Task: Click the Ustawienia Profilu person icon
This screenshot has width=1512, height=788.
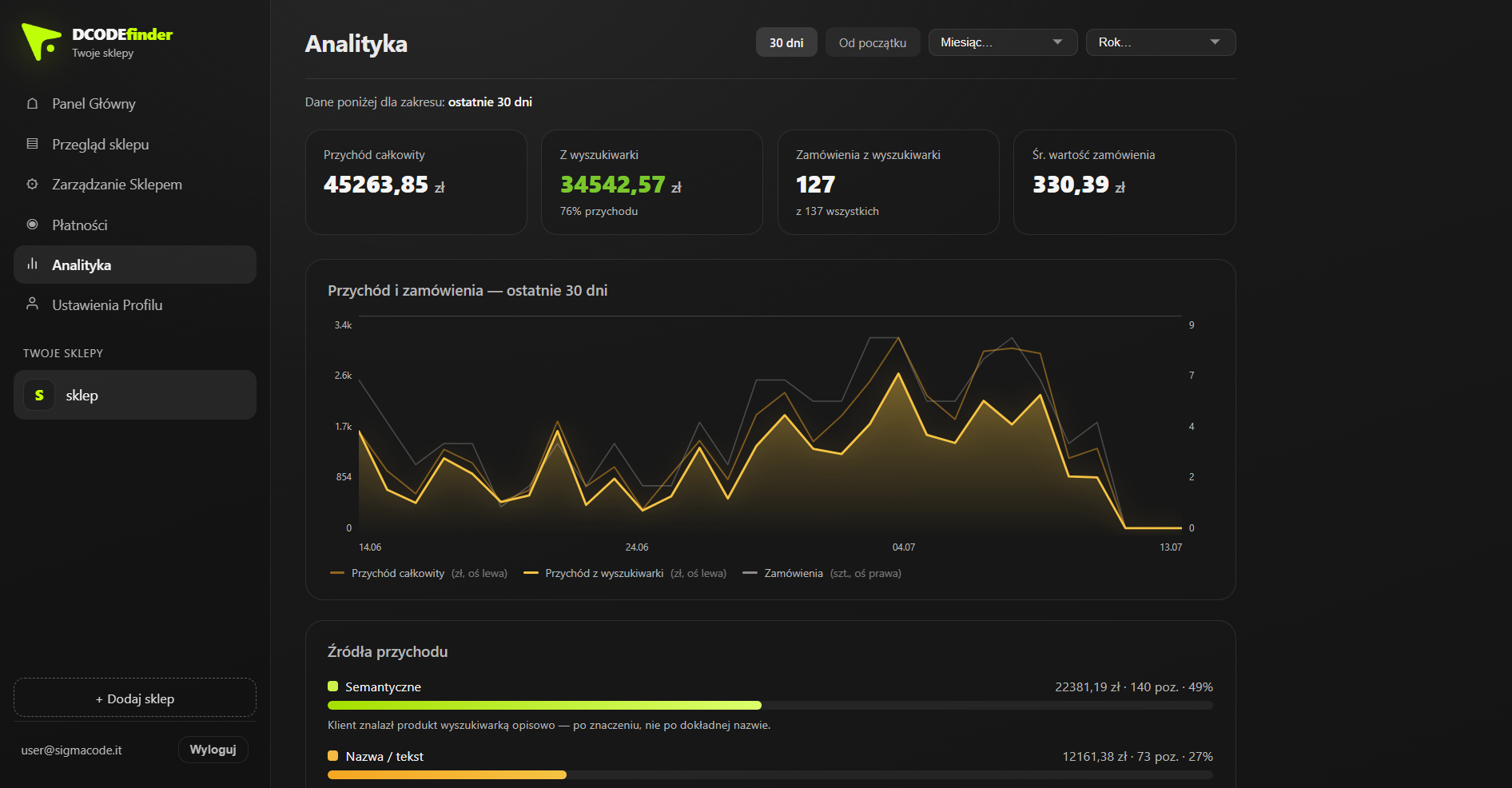Action: click(32, 304)
